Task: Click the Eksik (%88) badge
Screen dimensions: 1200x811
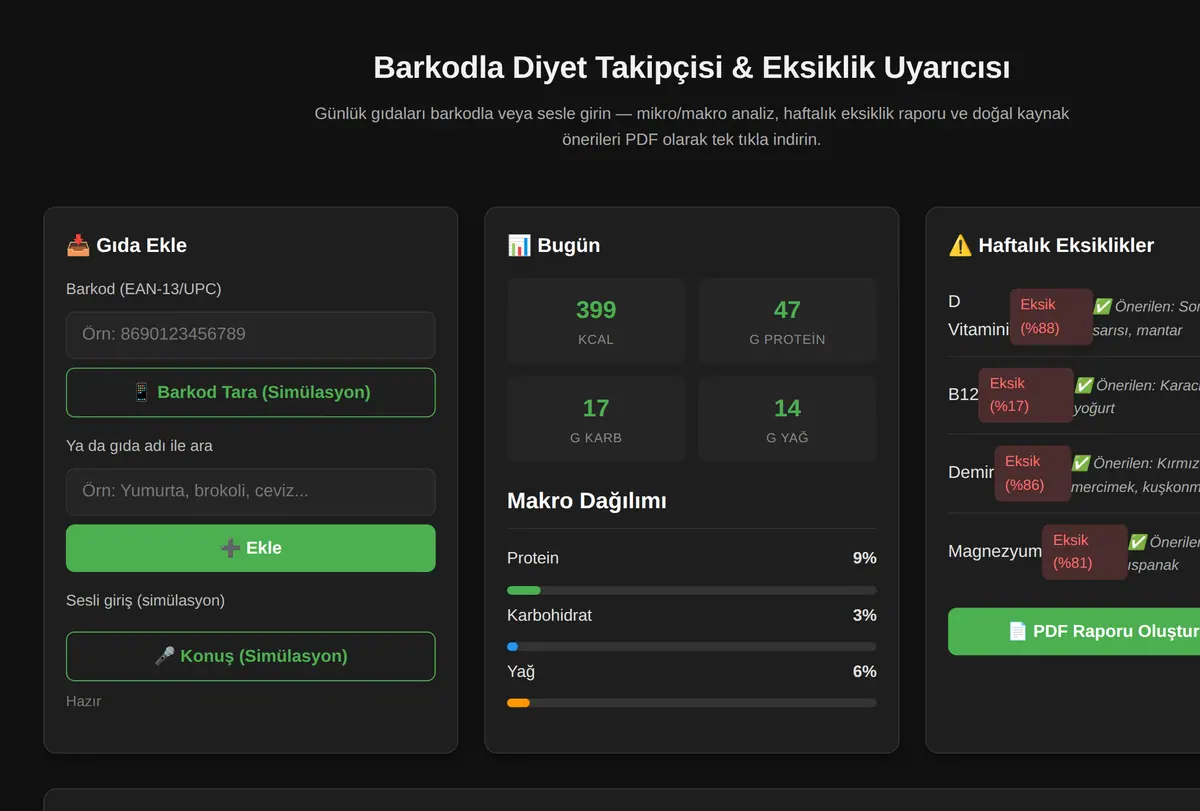Action: (x=1051, y=317)
